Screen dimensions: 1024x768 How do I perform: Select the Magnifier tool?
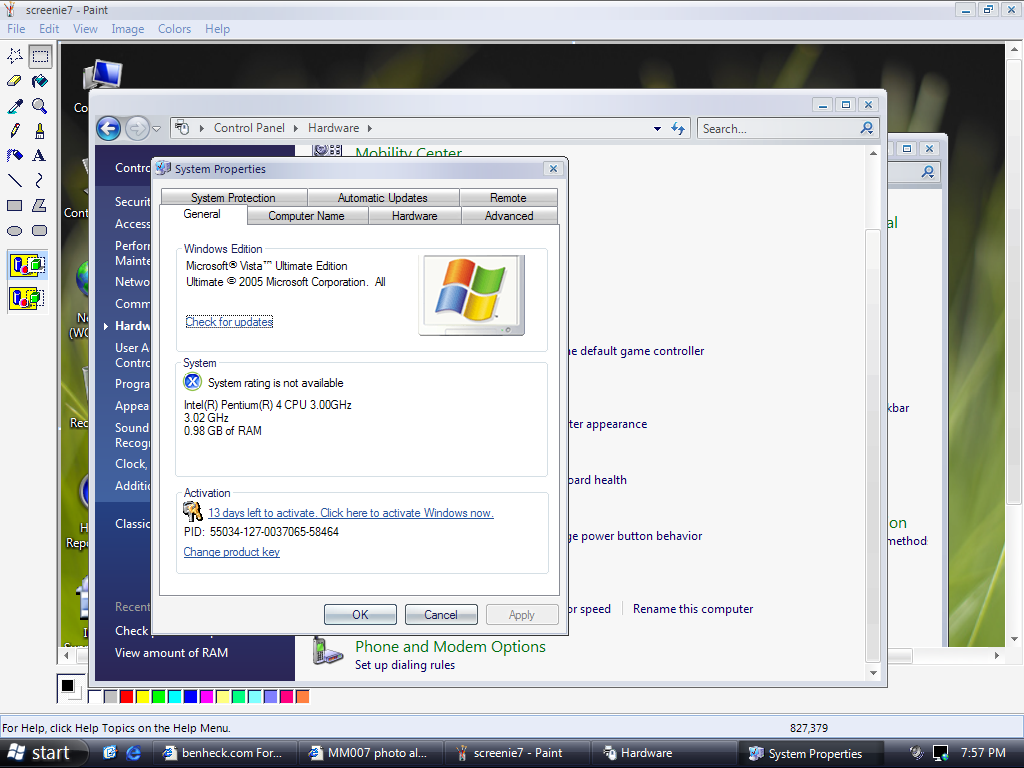pyautogui.click(x=39, y=106)
